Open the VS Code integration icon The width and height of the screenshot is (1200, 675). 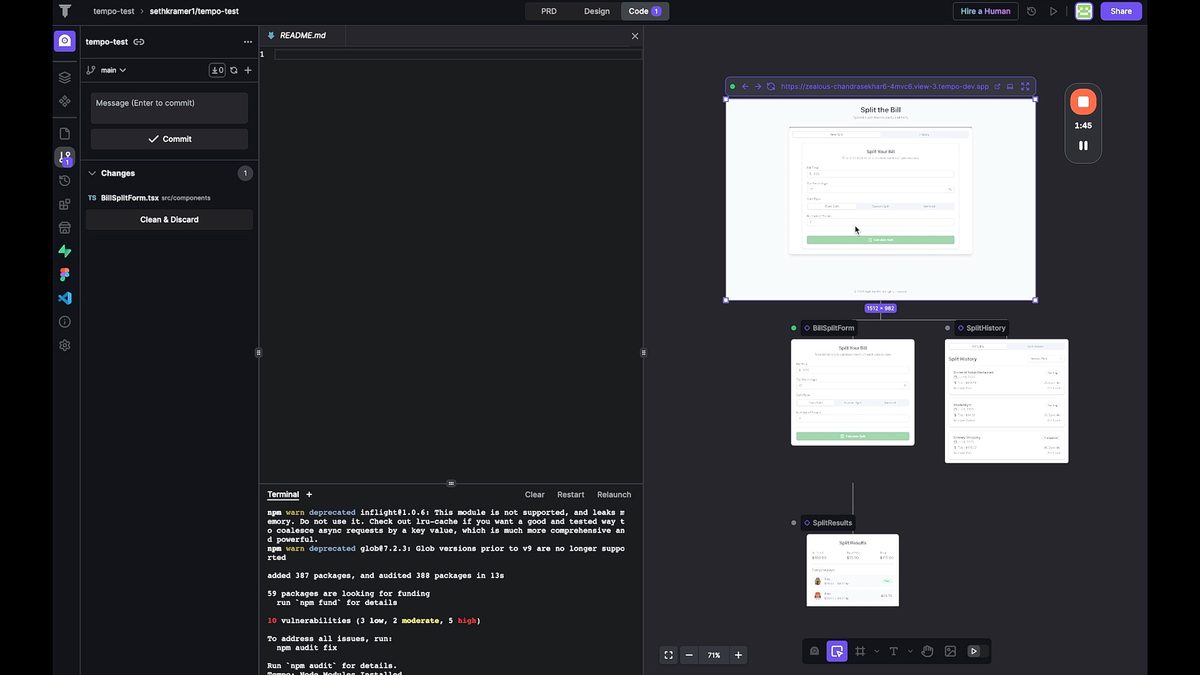tap(65, 298)
